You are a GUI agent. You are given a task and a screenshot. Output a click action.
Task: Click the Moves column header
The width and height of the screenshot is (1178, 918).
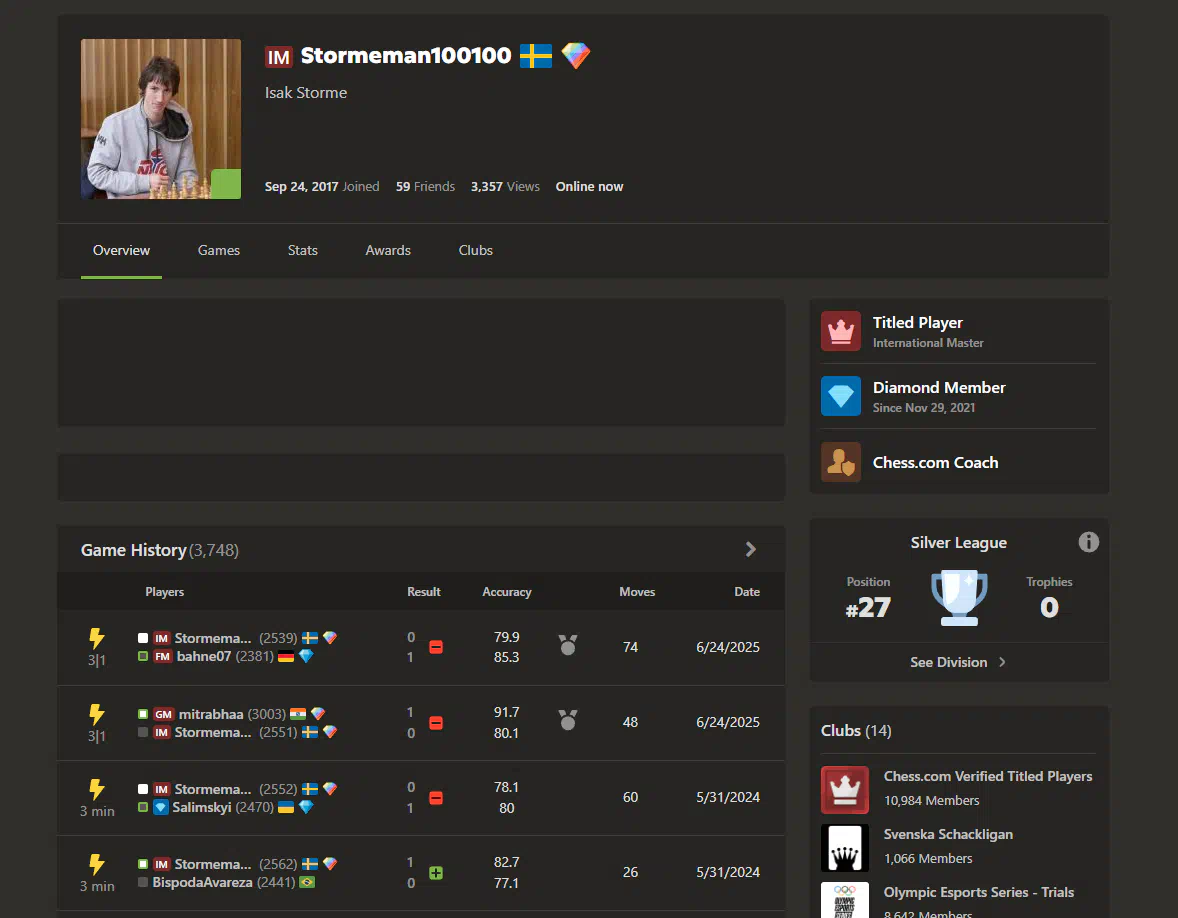pyautogui.click(x=637, y=592)
